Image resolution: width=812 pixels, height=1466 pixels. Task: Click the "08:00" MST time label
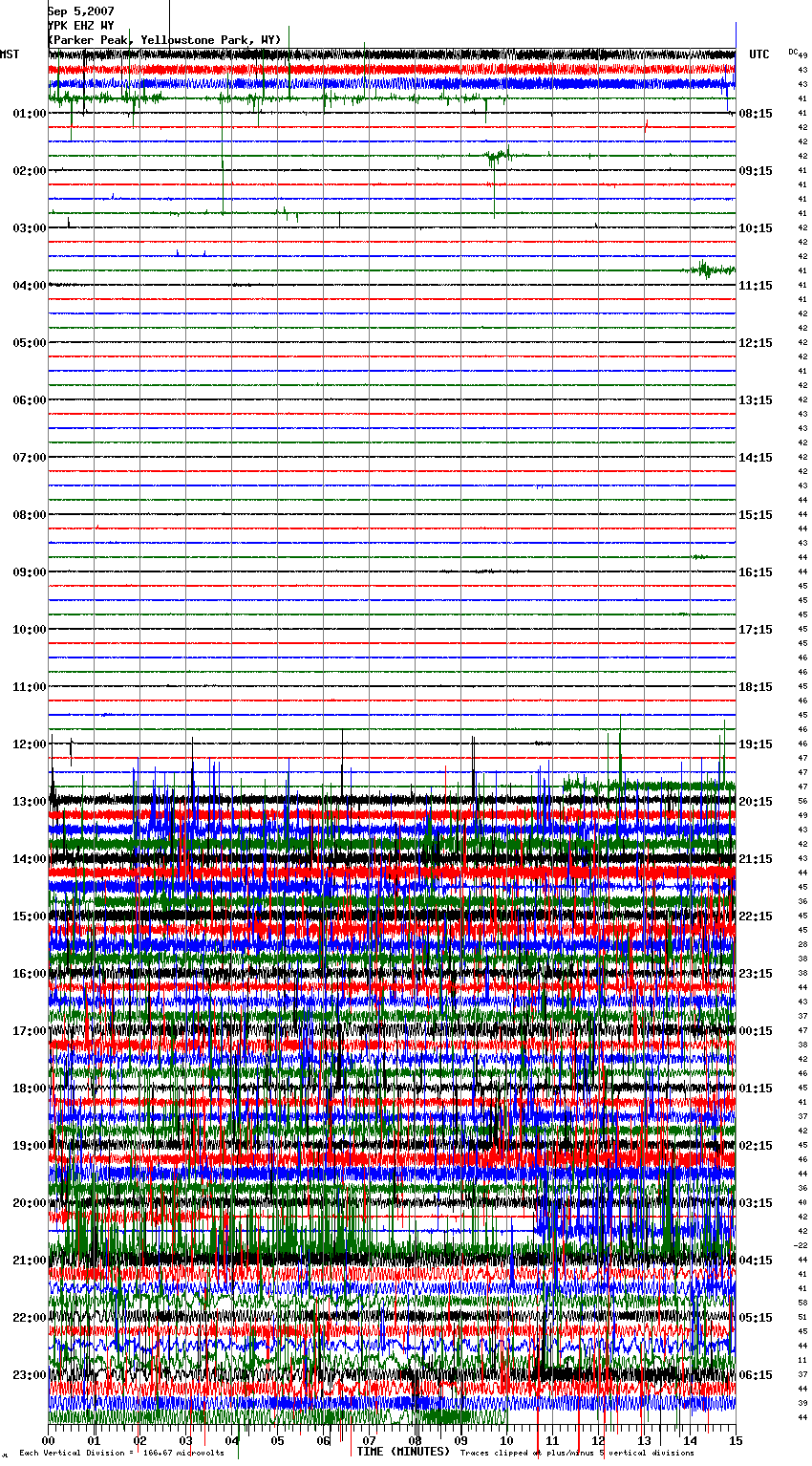30,515
